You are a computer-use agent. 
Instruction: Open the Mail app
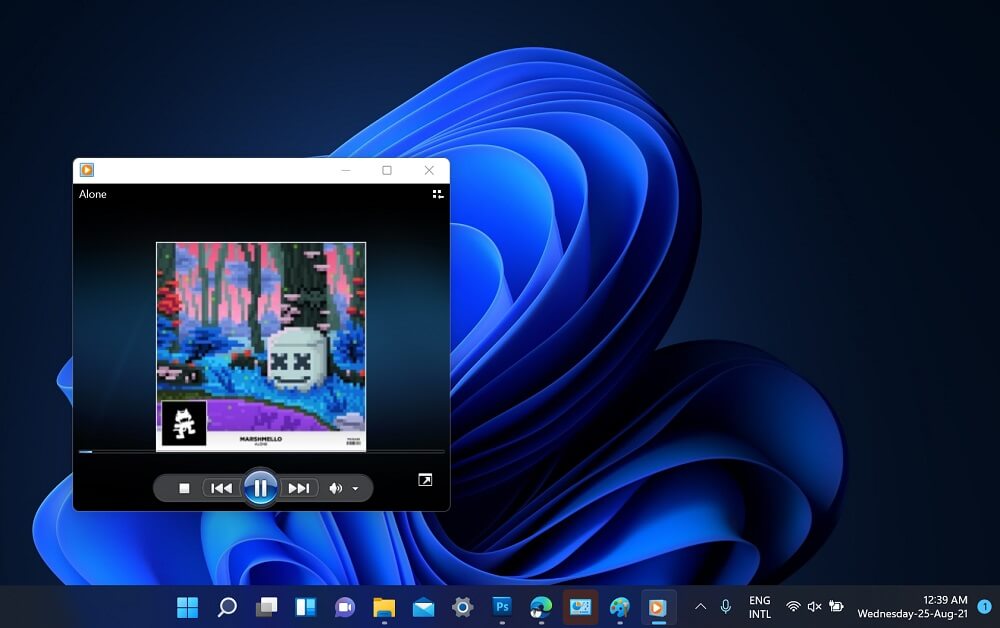point(423,607)
